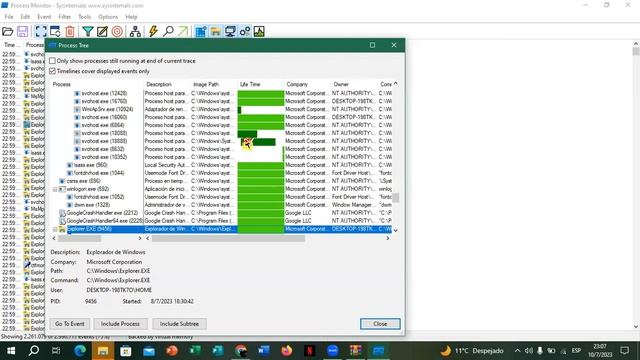This screenshot has height=360, width=640.
Task: Enable Only show processes still running checkbox
Action: [x=52, y=61]
